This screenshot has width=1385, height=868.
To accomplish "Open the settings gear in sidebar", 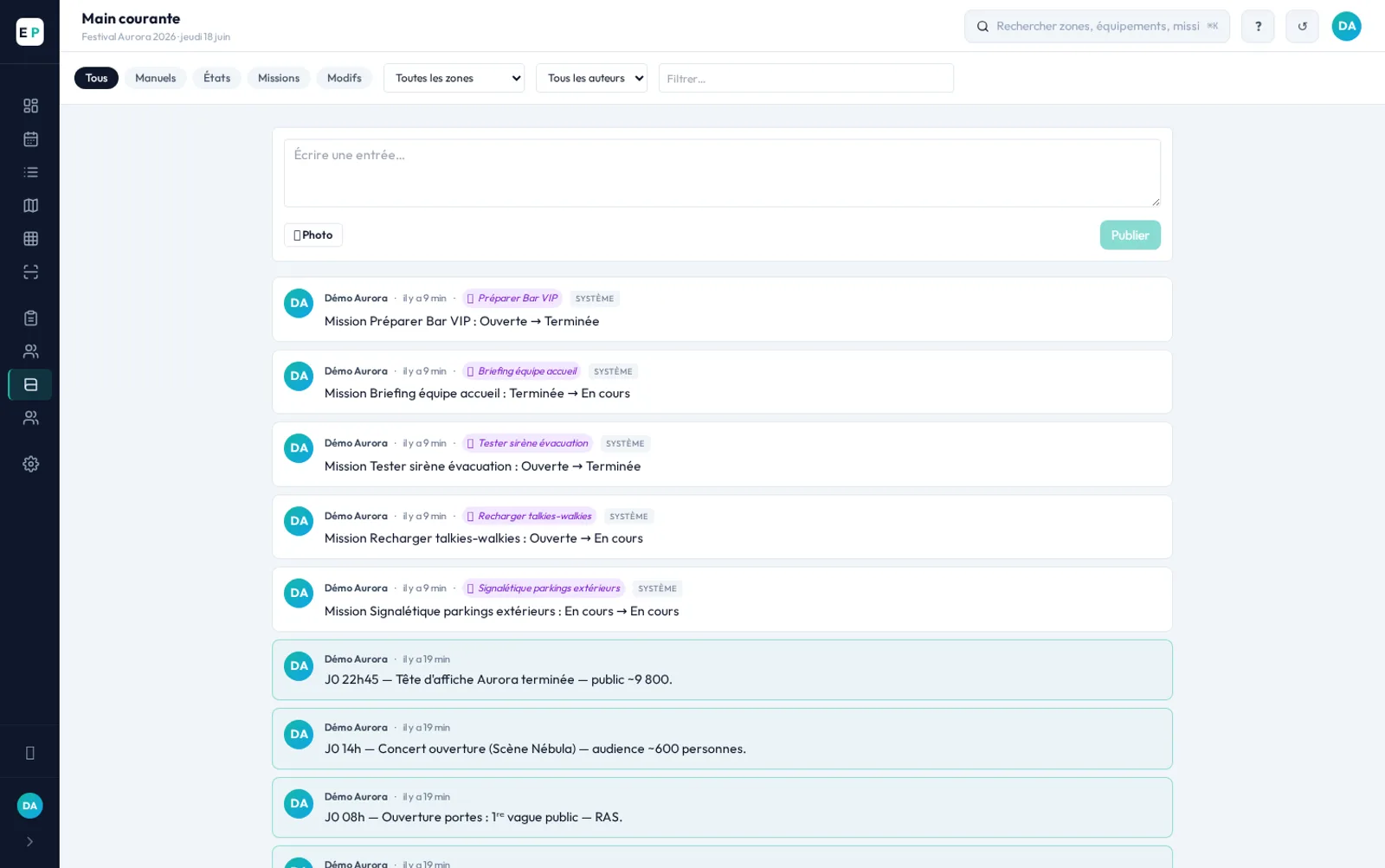I will pyautogui.click(x=30, y=464).
